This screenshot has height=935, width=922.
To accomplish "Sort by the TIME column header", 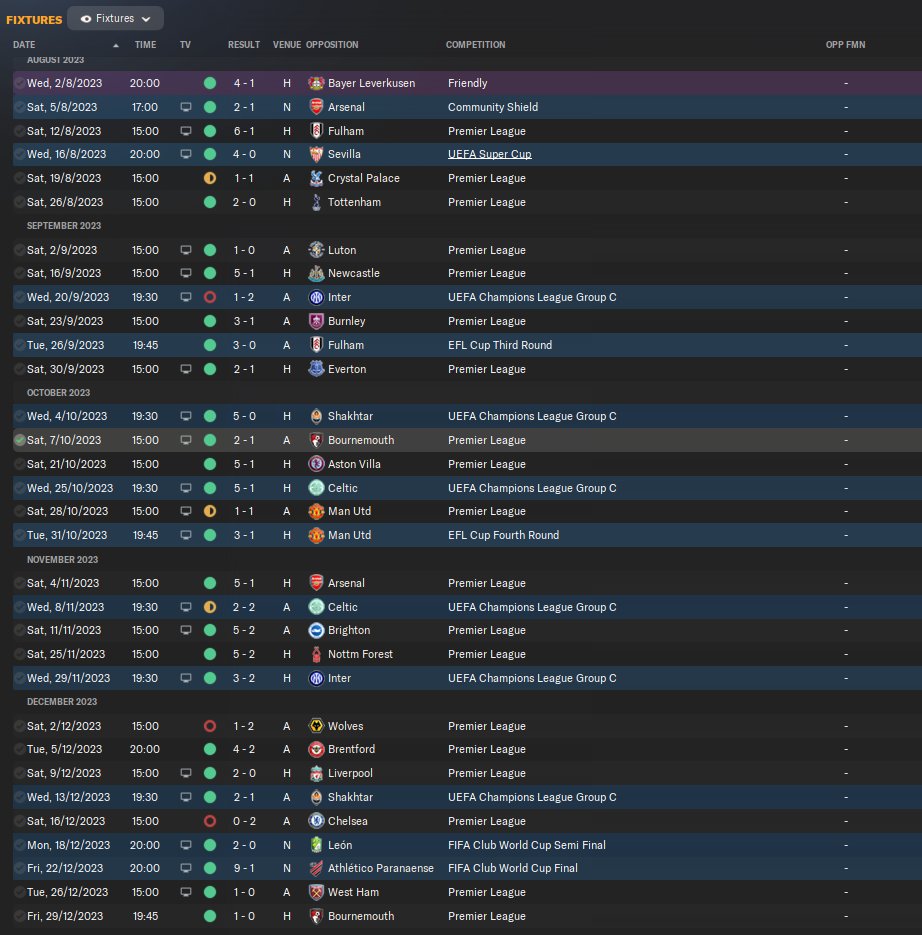I will coord(146,45).
